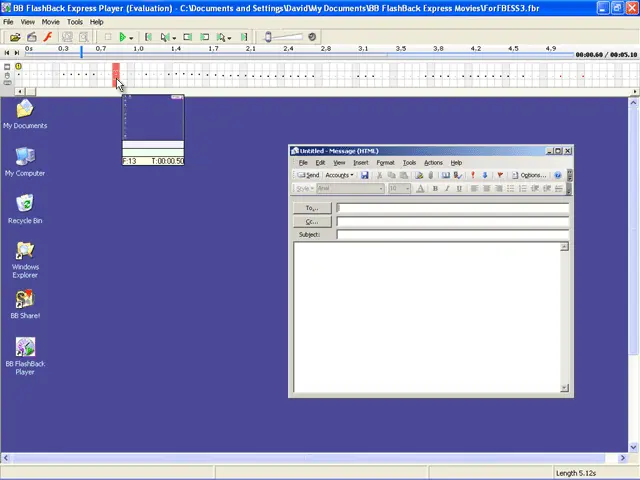Open the Tools menu of the player
Image resolution: width=640 pixels, height=480 pixels.
(75, 22)
